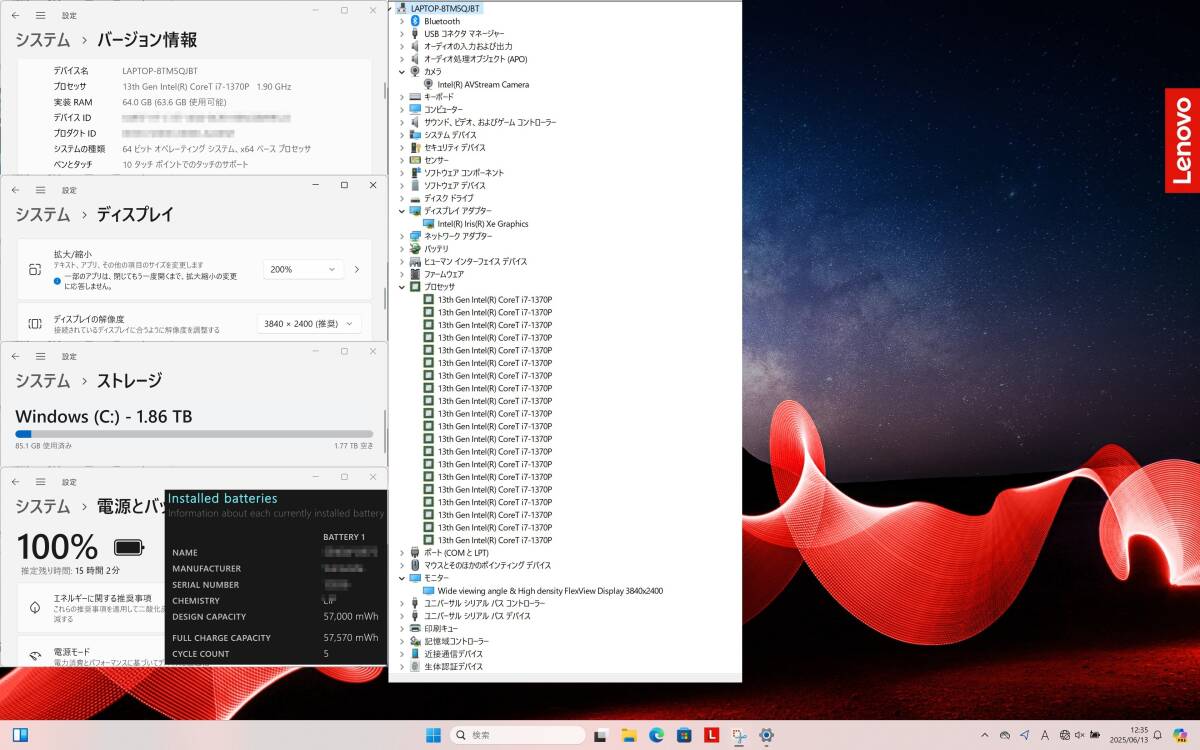Select Intel(R) AVStream Camera device
Viewport: 1200px width, 750px height.
pyautogui.click(x=483, y=85)
